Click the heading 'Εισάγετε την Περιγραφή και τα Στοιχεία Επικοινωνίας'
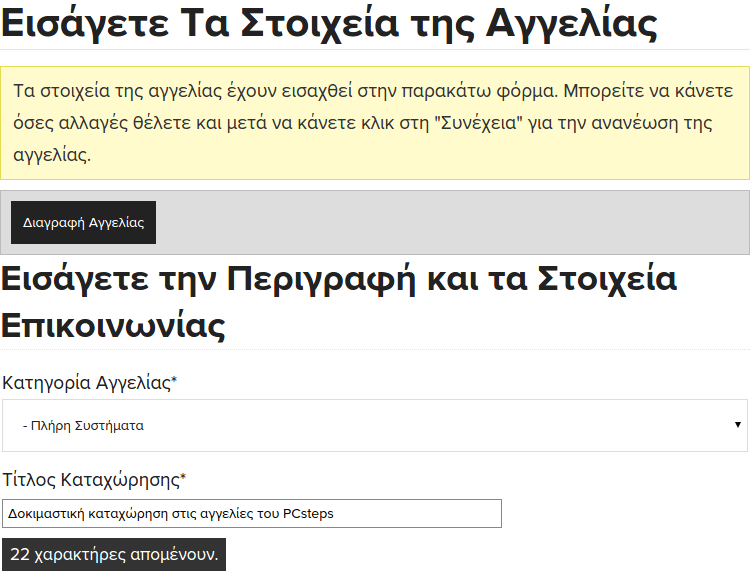Screen dimensions: 750x581 (x=339, y=301)
